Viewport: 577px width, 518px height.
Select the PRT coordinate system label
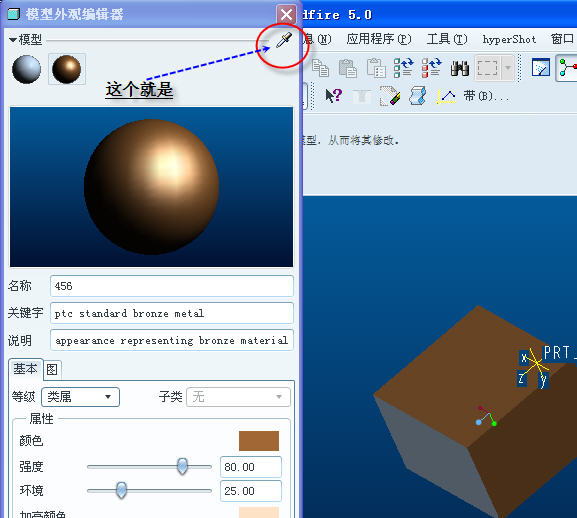559,353
